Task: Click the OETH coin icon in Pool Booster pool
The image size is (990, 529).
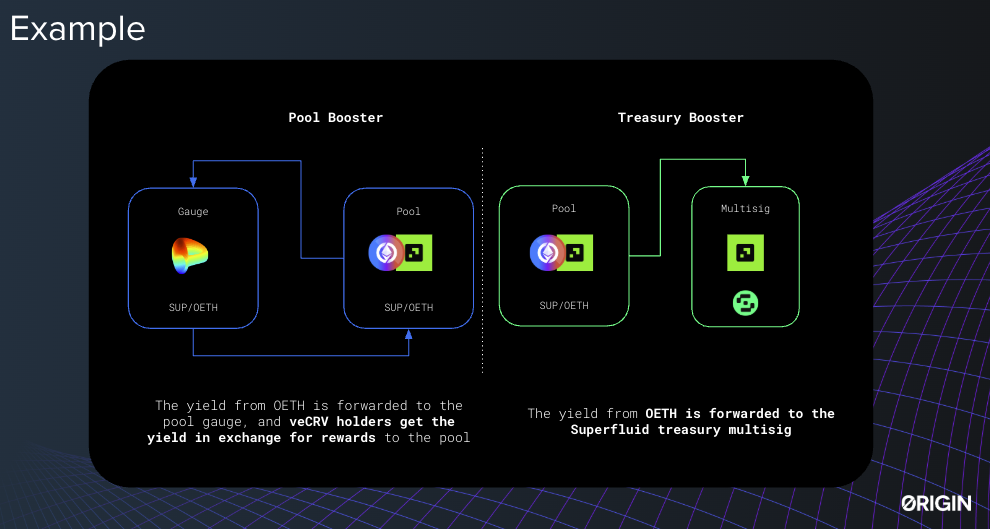Action: click(x=386, y=253)
